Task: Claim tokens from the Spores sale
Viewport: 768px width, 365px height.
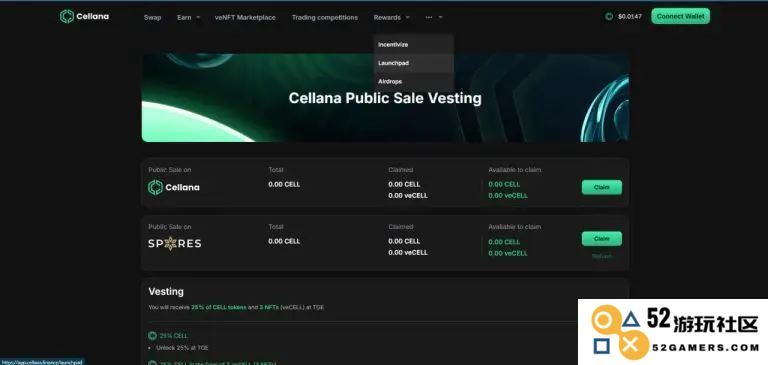Action: coord(601,239)
